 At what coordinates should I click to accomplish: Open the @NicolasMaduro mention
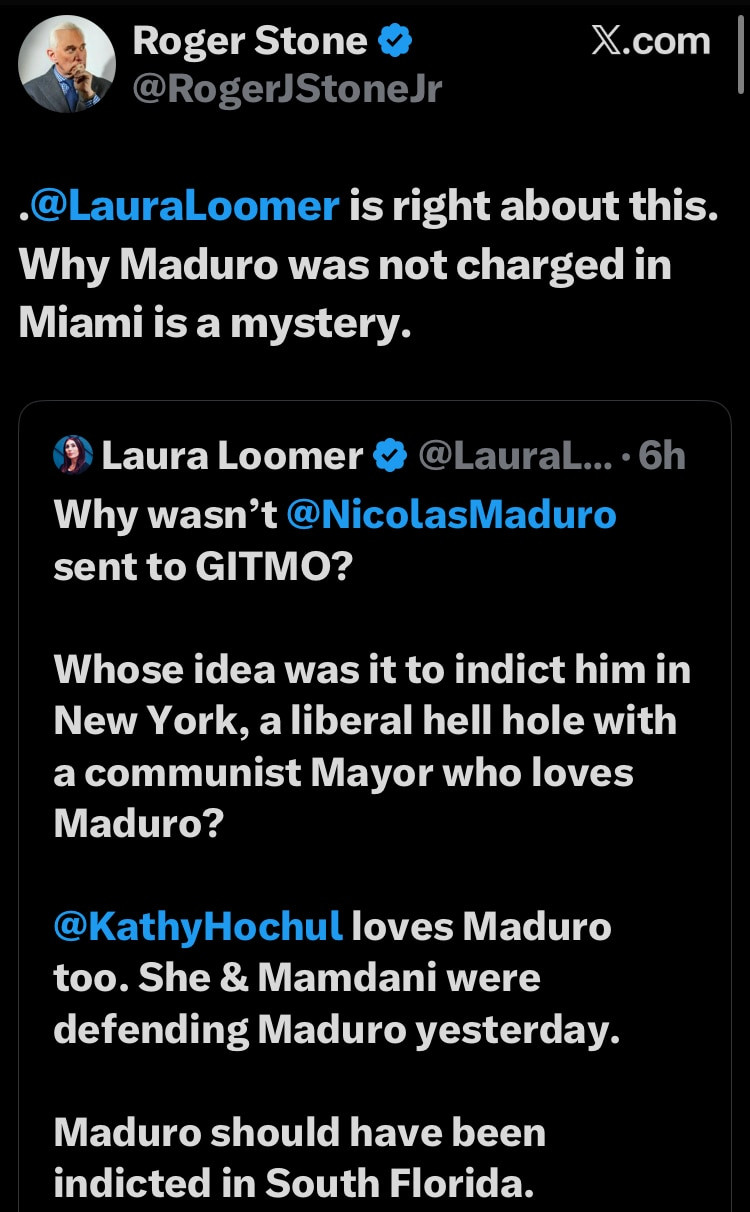pos(451,514)
